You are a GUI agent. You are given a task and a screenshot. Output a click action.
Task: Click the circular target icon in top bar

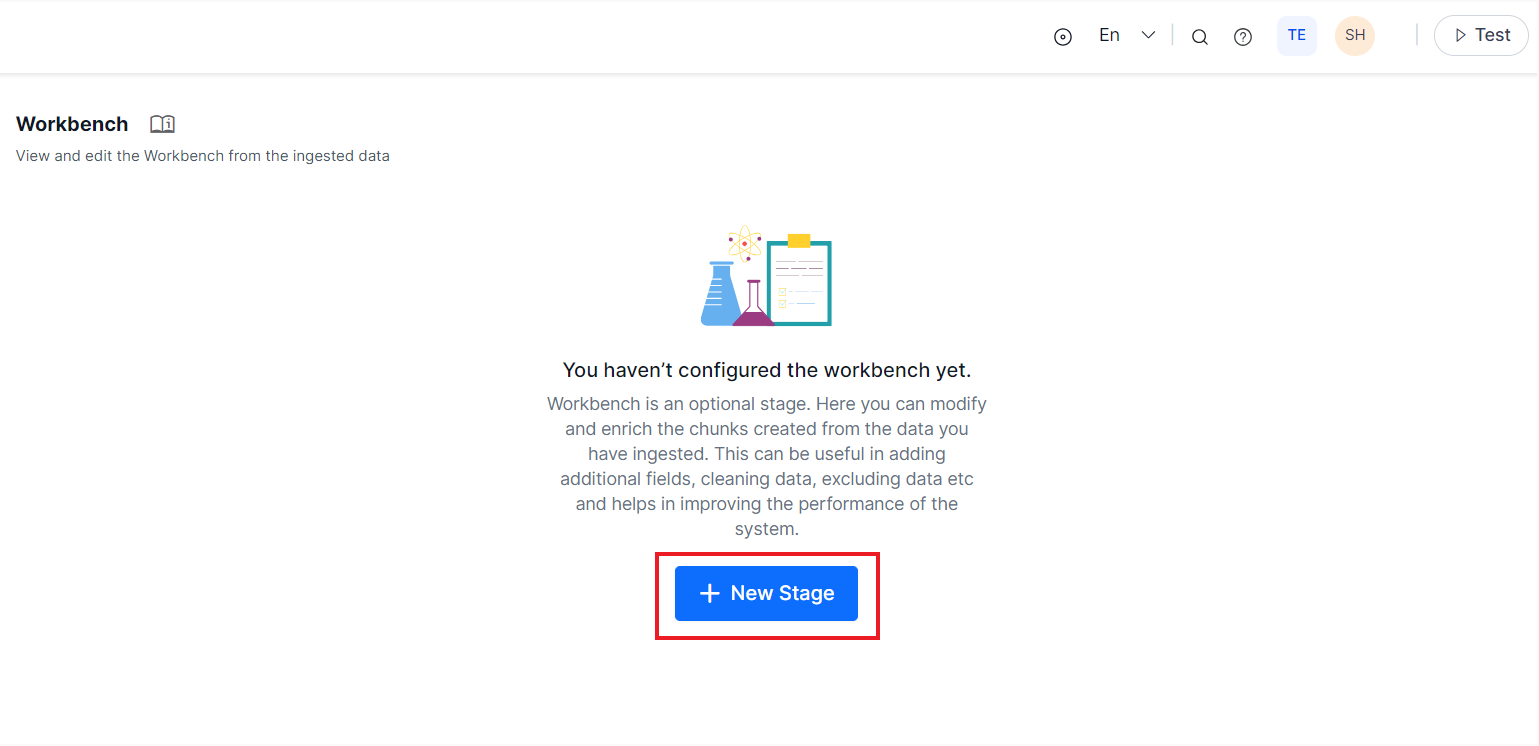point(1063,37)
